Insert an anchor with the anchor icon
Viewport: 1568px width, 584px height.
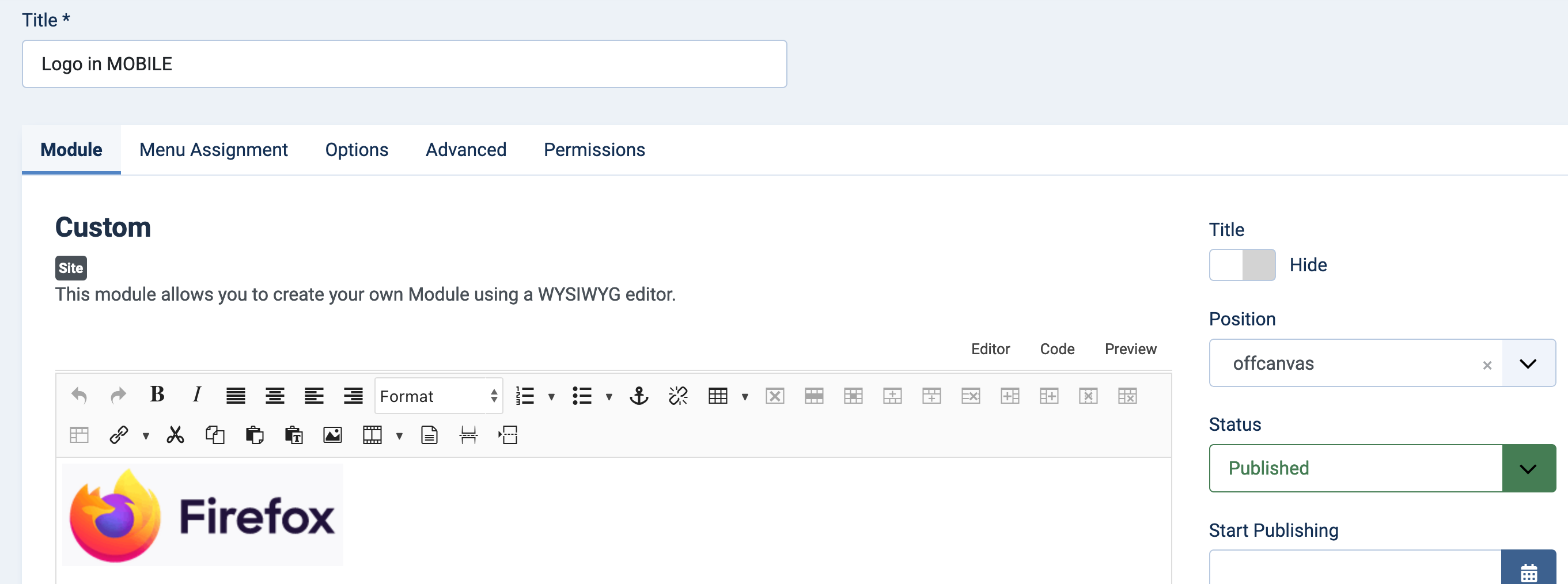(638, 396)
